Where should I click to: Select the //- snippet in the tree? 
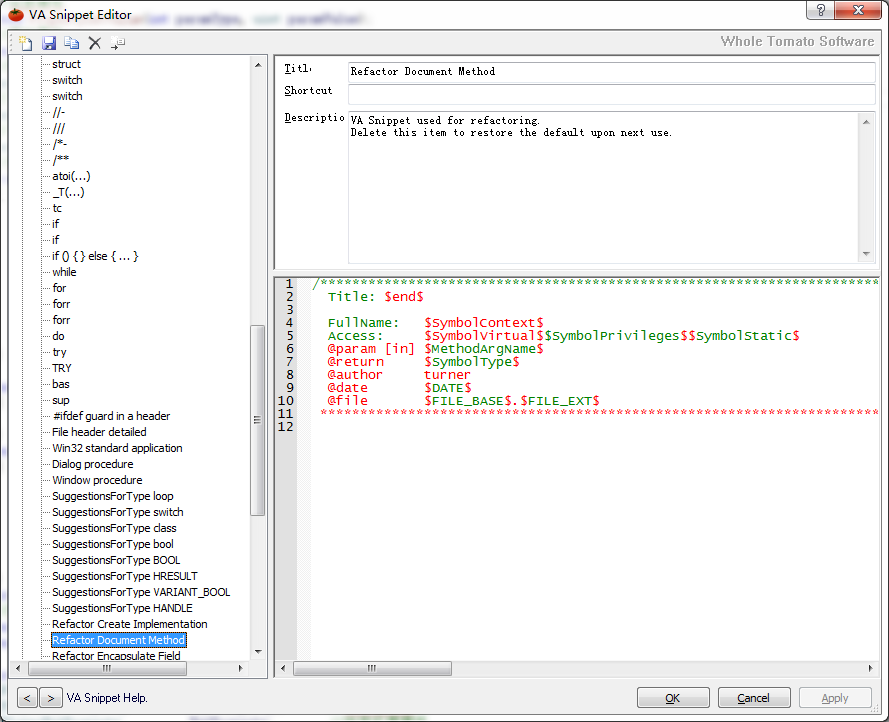[59, 112]
